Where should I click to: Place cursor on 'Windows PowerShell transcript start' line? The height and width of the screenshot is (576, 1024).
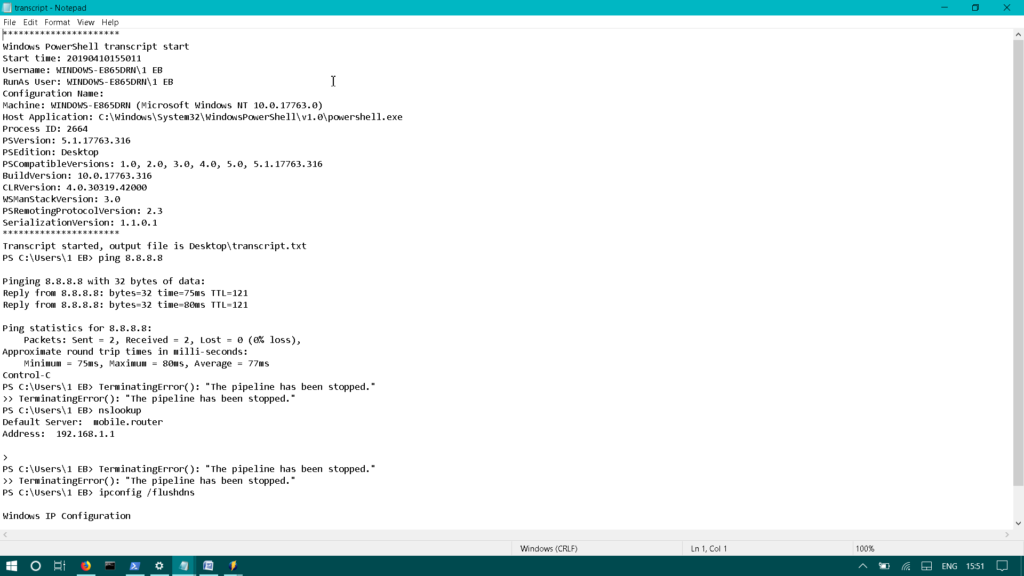pyautogui.click(x=95, y=46)
